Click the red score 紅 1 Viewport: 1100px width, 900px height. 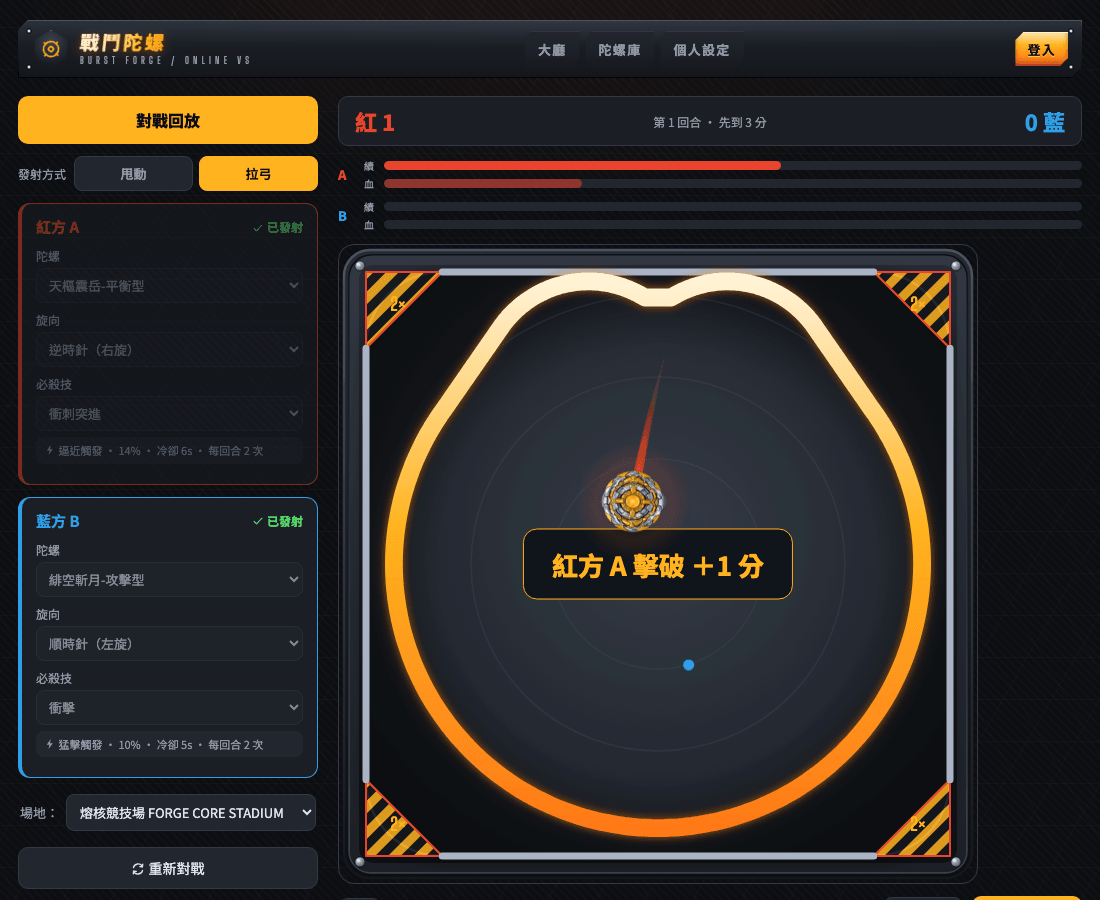click(375, 123)
